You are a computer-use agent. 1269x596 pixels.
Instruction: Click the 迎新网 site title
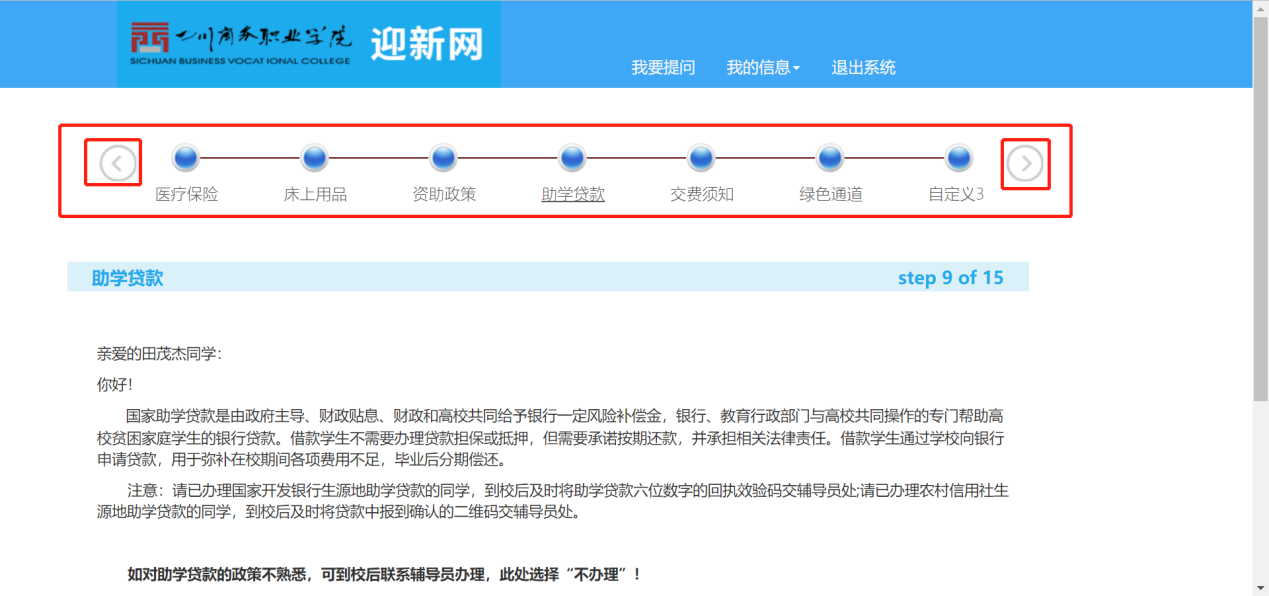click(x=427, y=44)
